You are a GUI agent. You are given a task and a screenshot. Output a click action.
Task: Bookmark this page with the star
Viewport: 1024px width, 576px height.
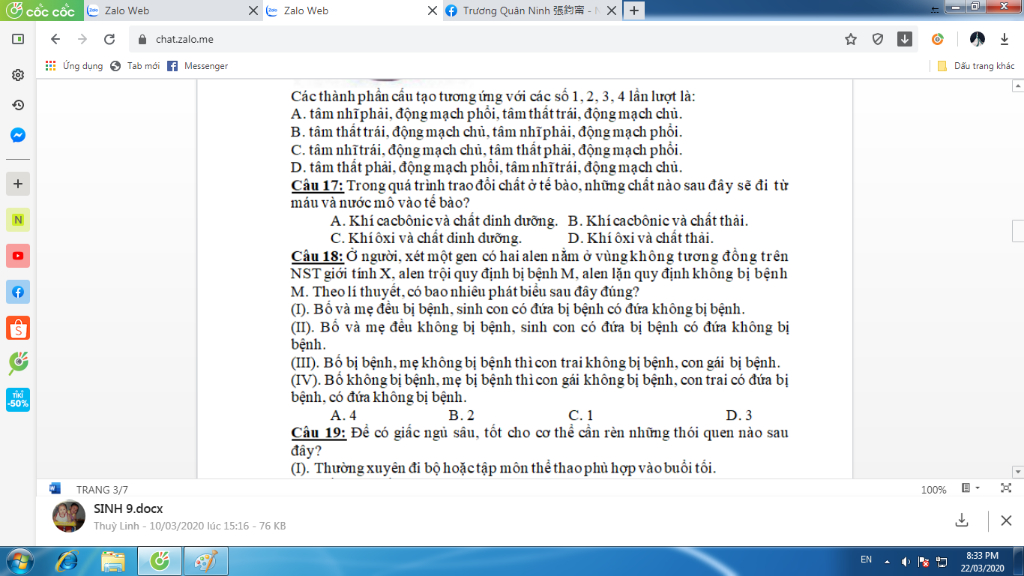coord(850,39)
